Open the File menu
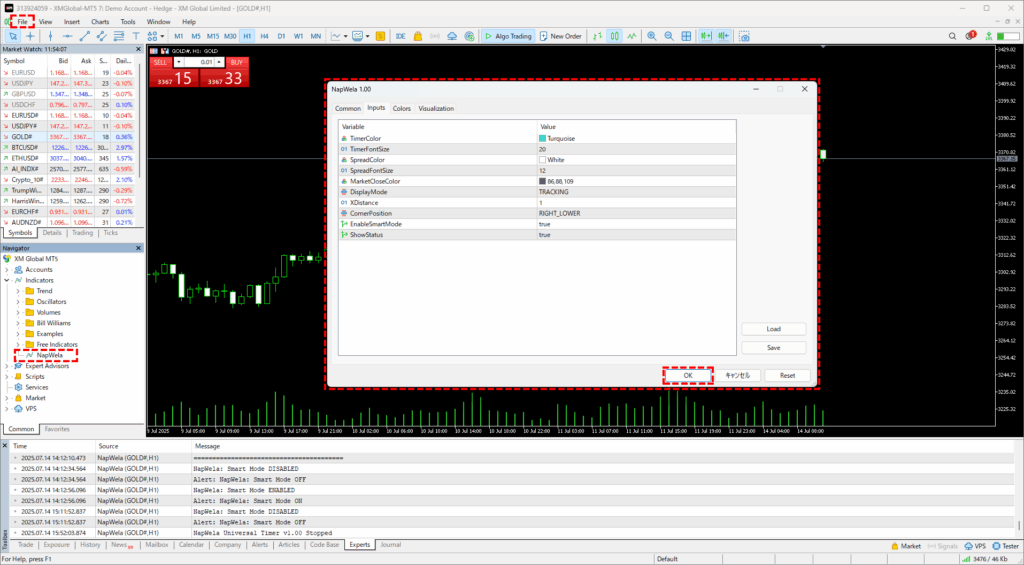Screen dimensions: 1024x565 (22, 22)
